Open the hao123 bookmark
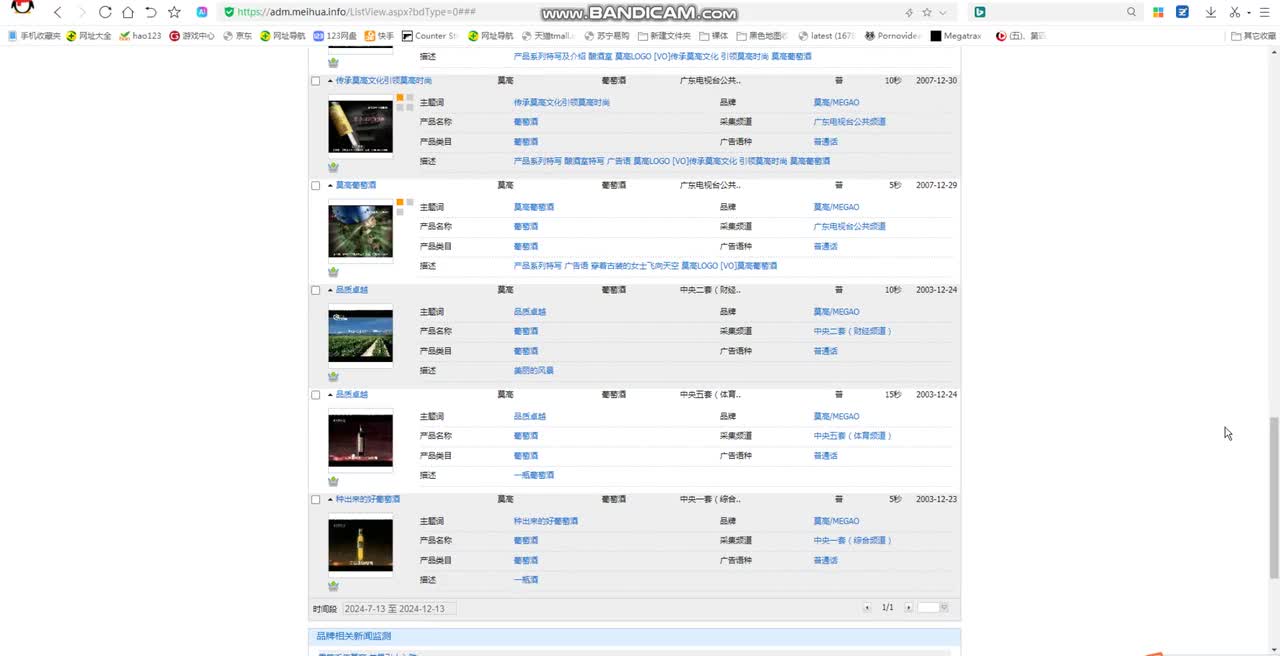This screenshot has width=1280, height=656. [140, 36]
